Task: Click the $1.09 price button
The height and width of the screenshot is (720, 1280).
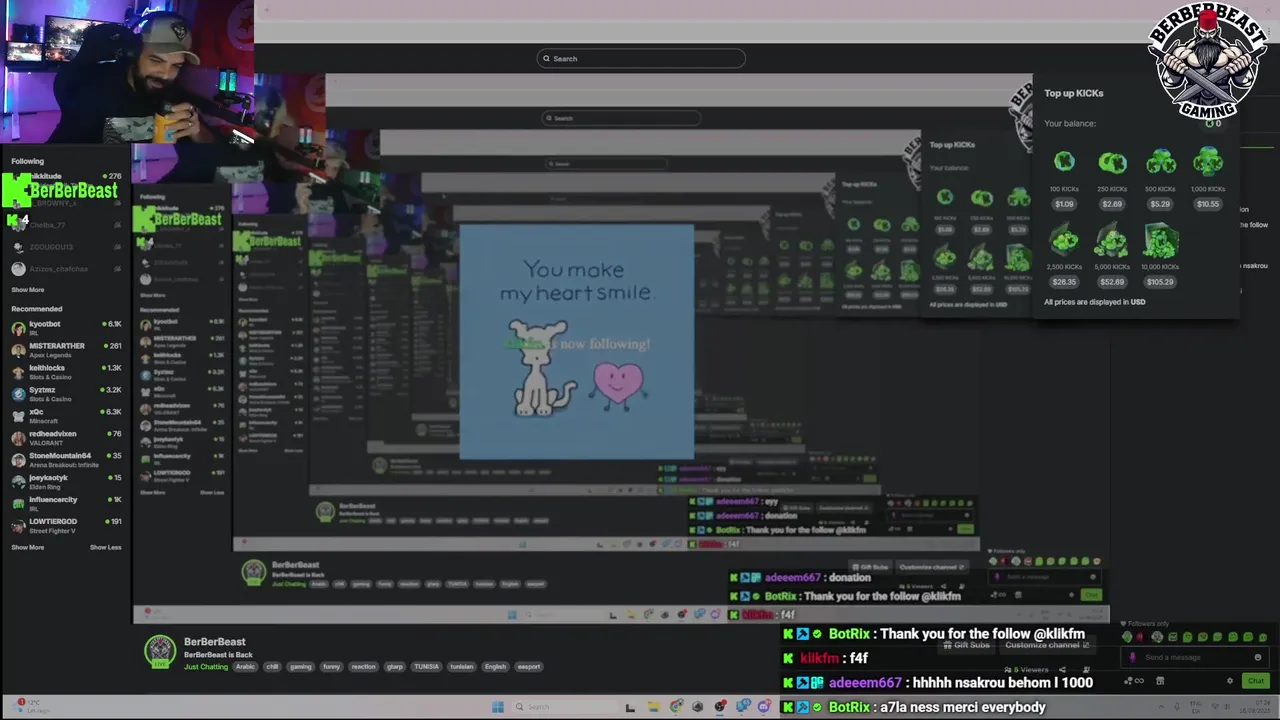Action: pyautogui.click(x=1064, y=204)
